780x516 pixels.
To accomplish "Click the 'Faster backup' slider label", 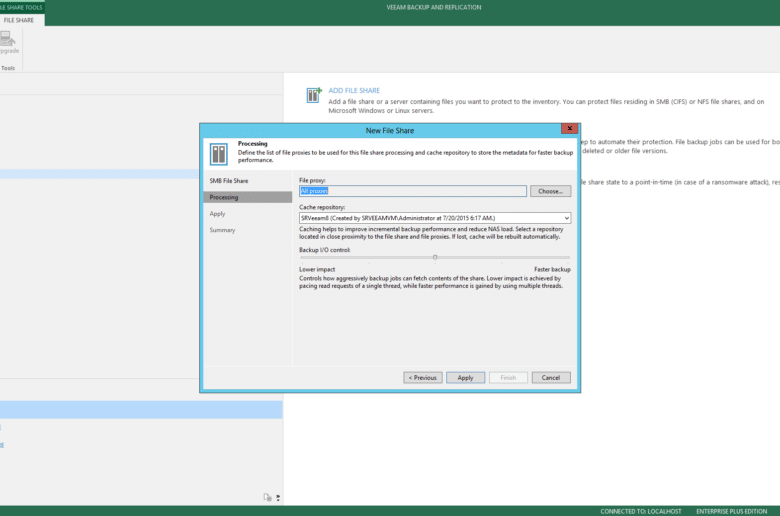I will 552,269.
